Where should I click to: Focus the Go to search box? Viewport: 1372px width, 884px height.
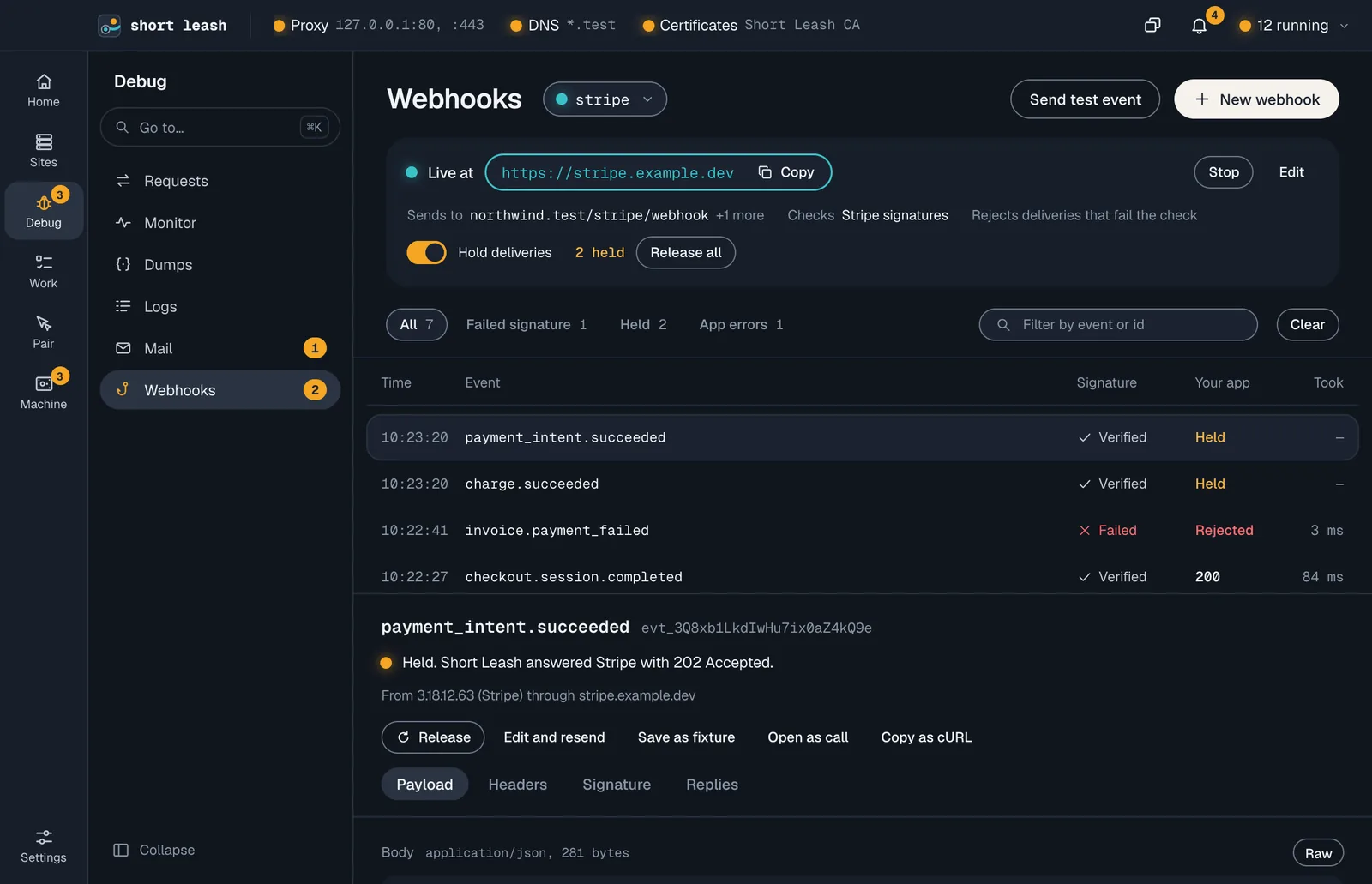(220, 128)
